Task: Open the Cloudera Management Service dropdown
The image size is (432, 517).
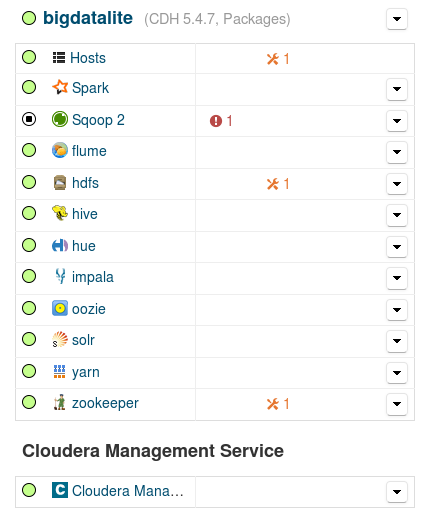Action: click(x=397, y=492)
